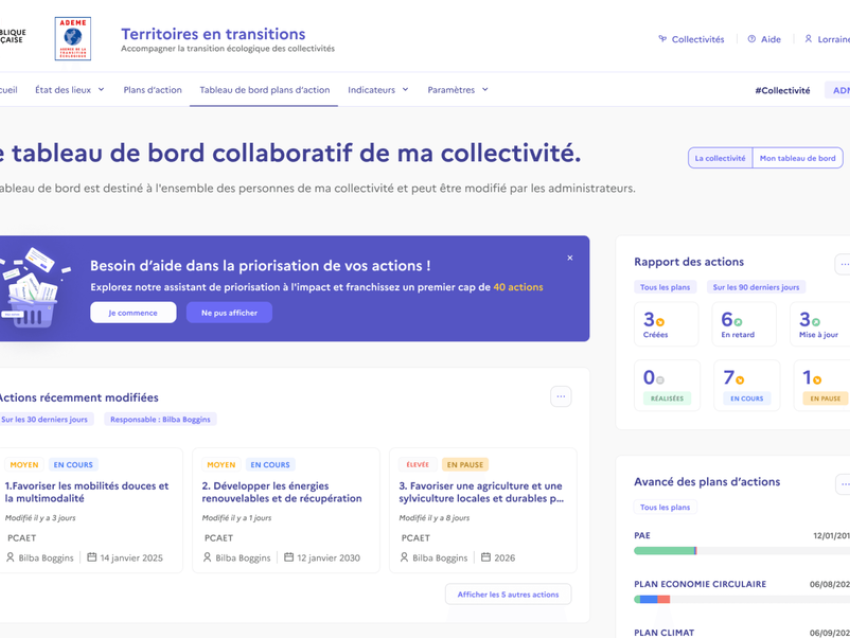Close the prioritization help banner

click(x=570, y=258)
